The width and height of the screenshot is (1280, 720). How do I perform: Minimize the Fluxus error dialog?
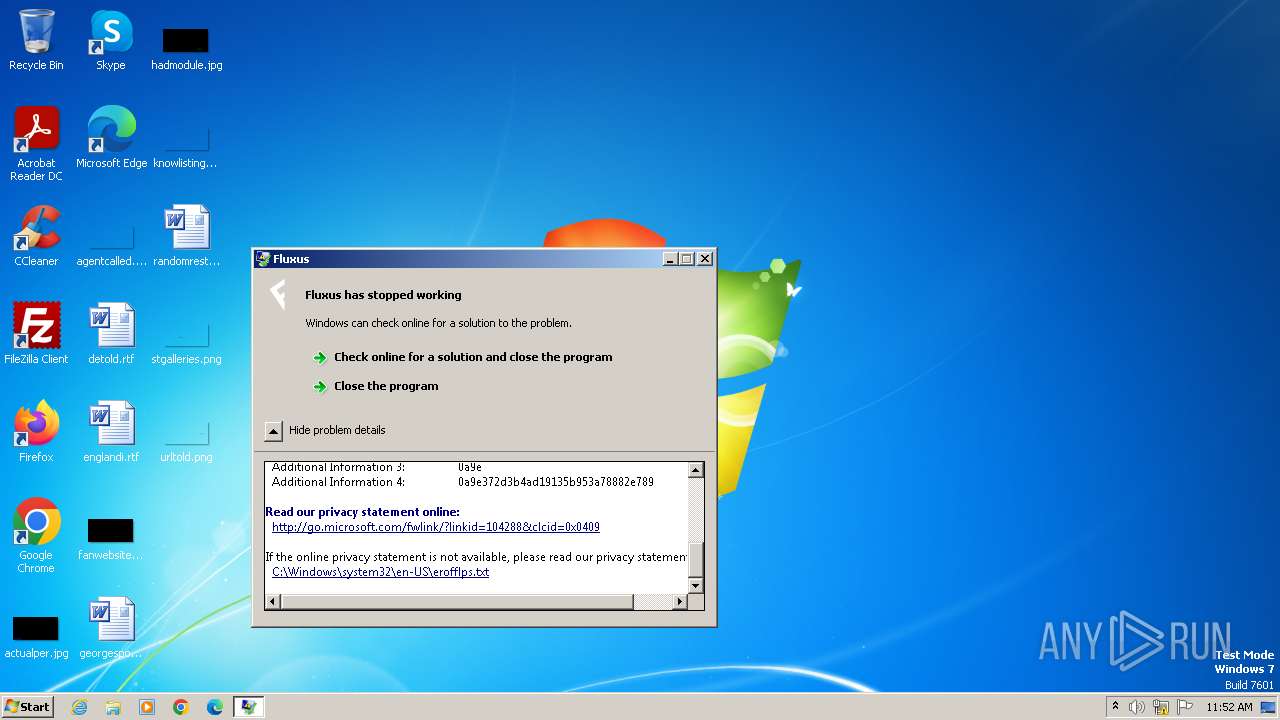pos(670,259)
